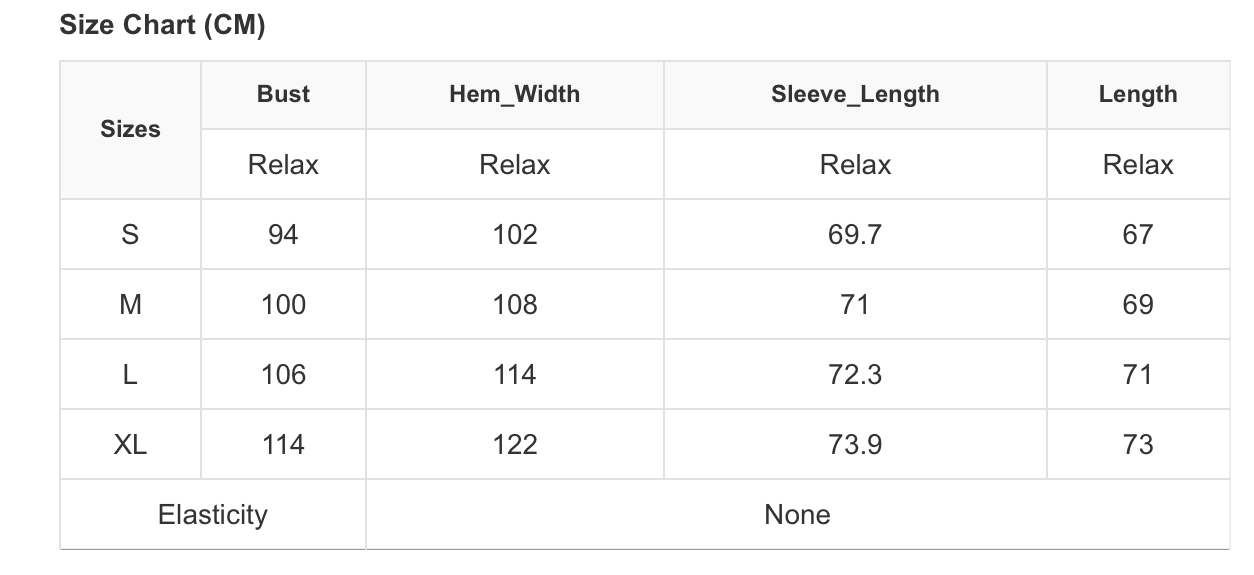Click the length value 67
Image resolution: width=1254 pixels, height=575 pixels.
point(1138,234)
